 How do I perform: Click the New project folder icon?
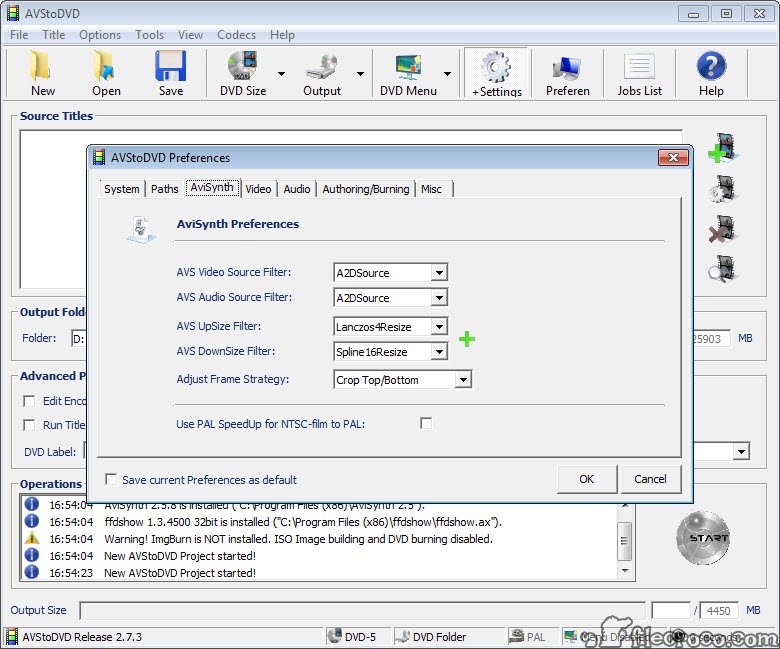coord(41,66)
